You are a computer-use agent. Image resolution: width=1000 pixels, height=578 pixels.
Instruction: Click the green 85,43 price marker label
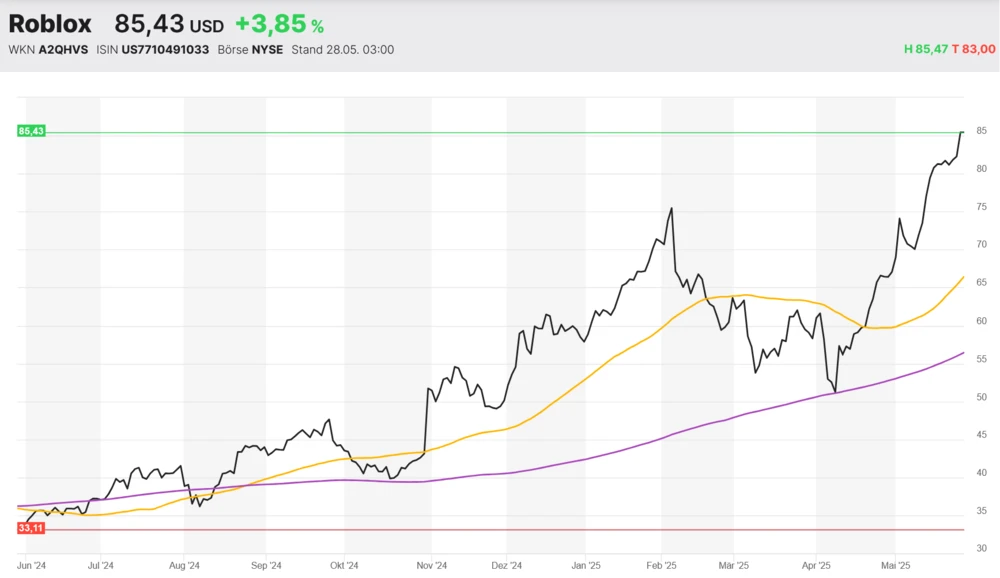tap(31, 131)
